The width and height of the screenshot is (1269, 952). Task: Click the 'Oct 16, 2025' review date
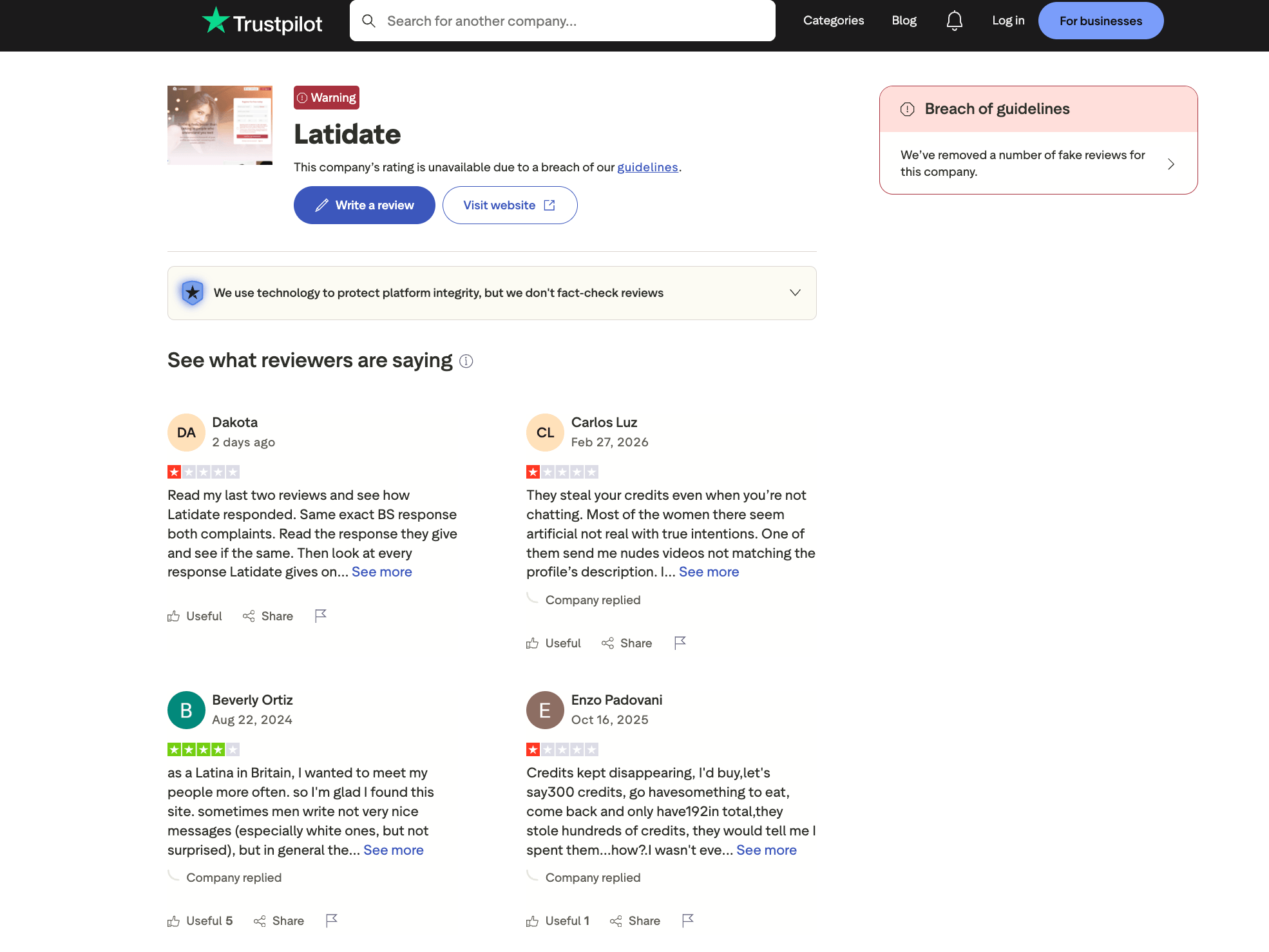609,720
